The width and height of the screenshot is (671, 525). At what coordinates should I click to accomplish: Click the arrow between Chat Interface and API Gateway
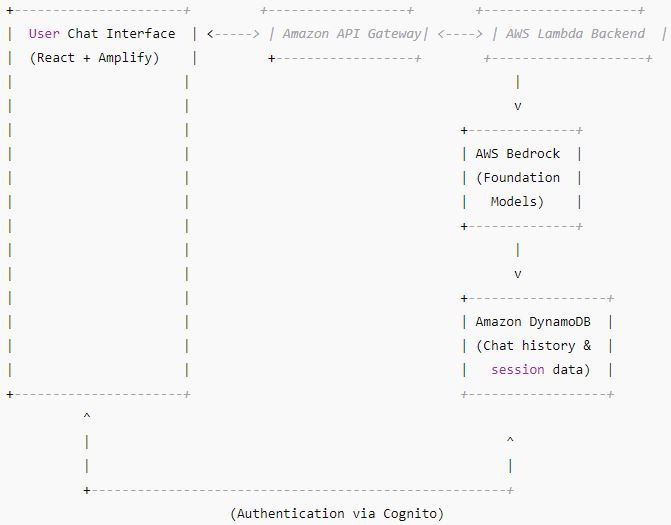click(x=233, y=33)
